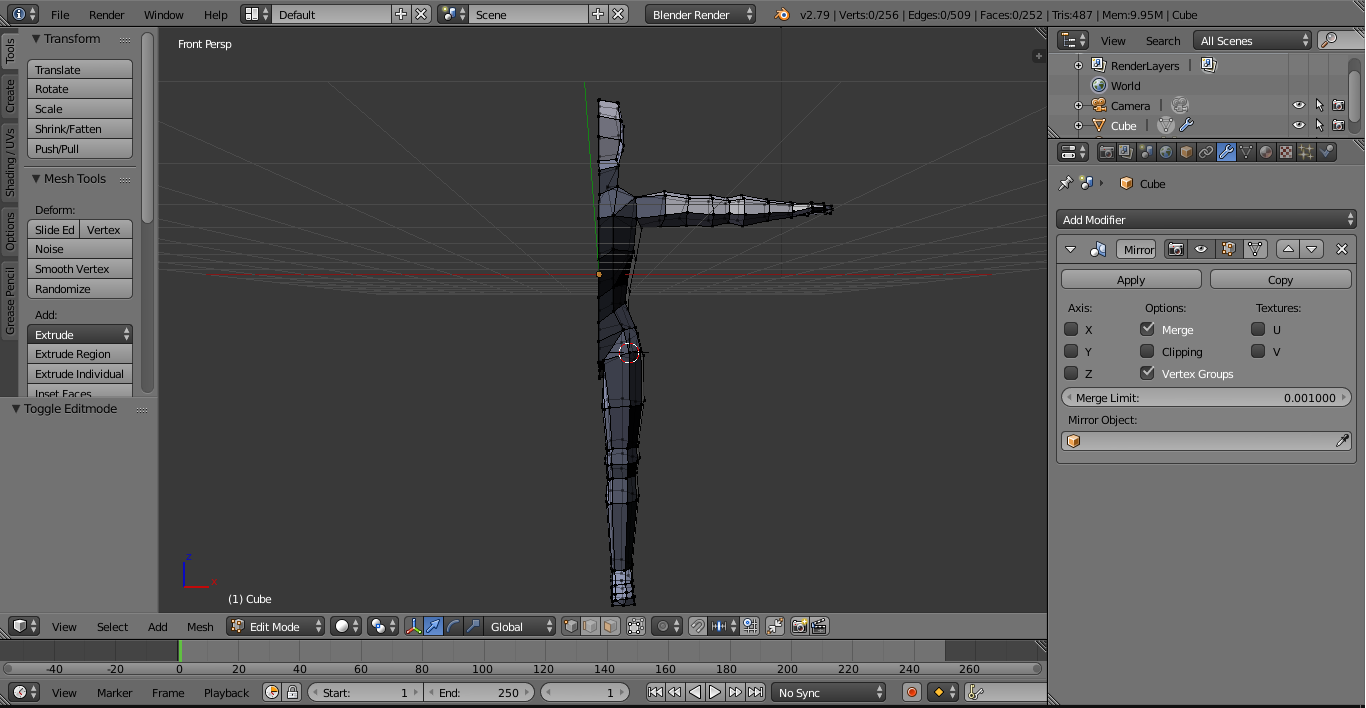Viewport: 1366px width, 708px height.
Task: Open the Render menu in top bar
Action: point(106,15)
